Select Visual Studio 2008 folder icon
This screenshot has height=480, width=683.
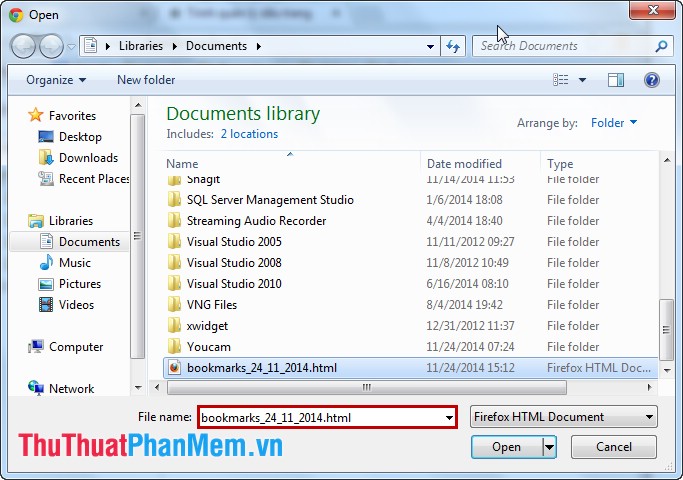(174, 263)
